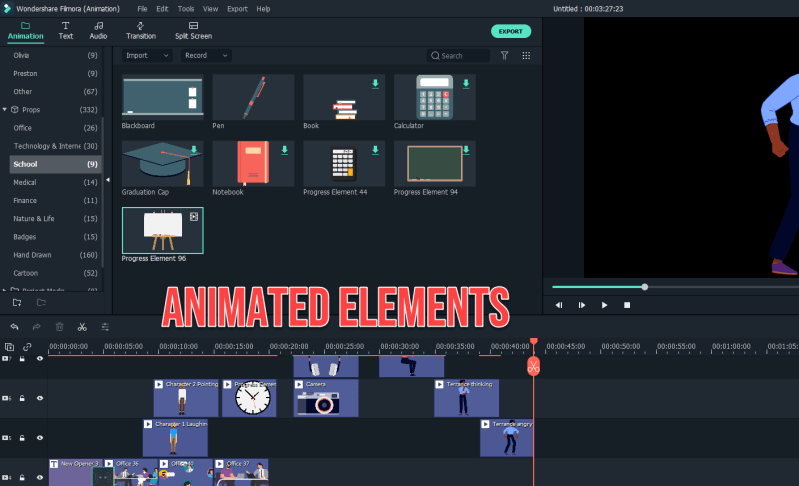This screenshot has width=799, height=486.
Task: Open the Import dropdown
Action: (146, 56)
